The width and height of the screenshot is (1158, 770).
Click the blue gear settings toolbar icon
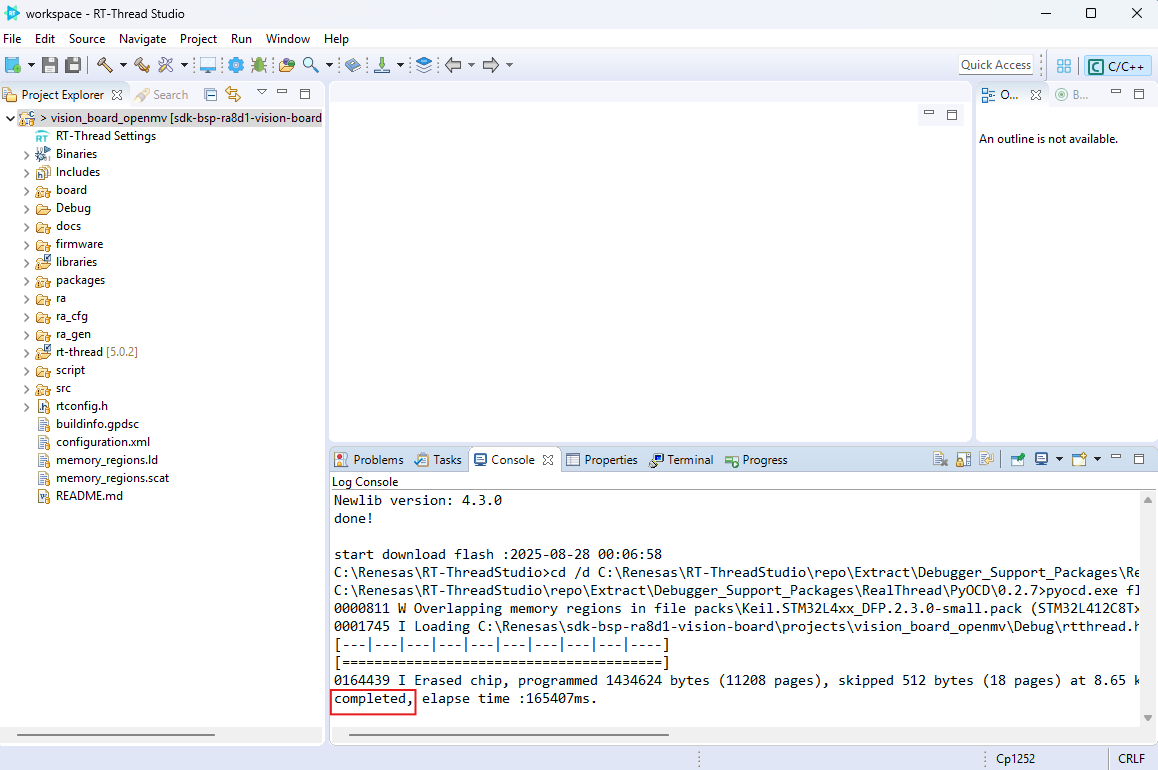[236, 65]
